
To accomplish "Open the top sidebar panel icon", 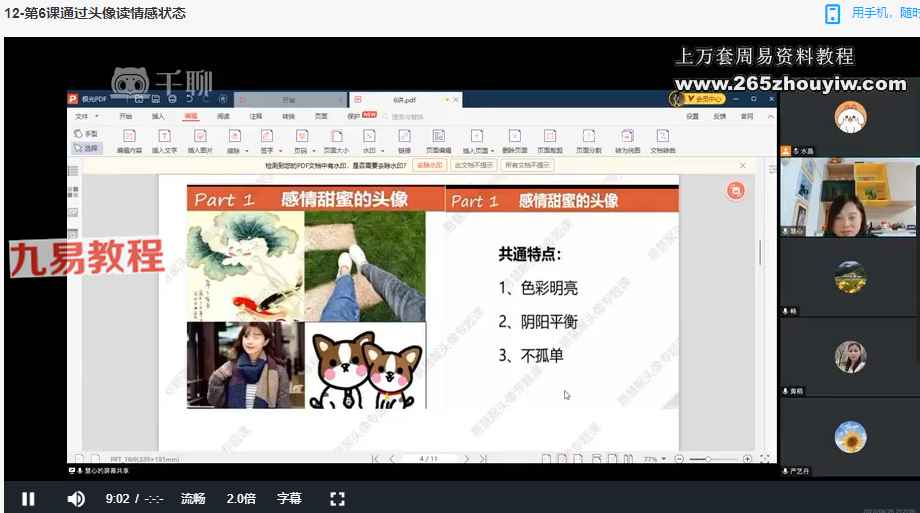I will [73, 171].
